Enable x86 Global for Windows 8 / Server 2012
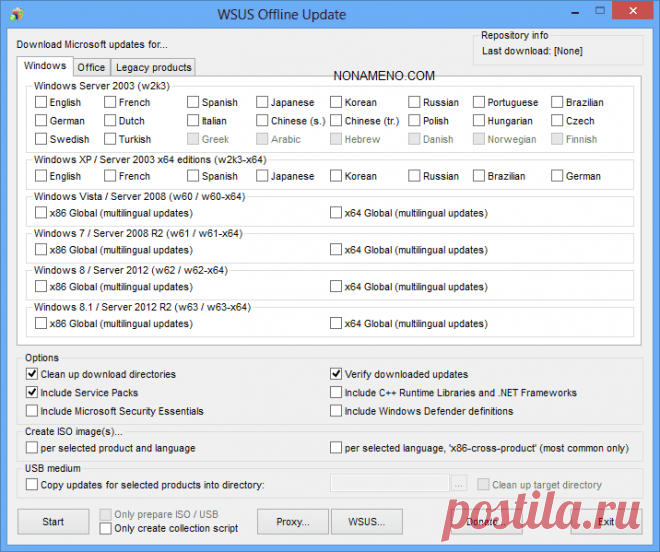This screenshot has width=660, height=552. click(41, 286)
